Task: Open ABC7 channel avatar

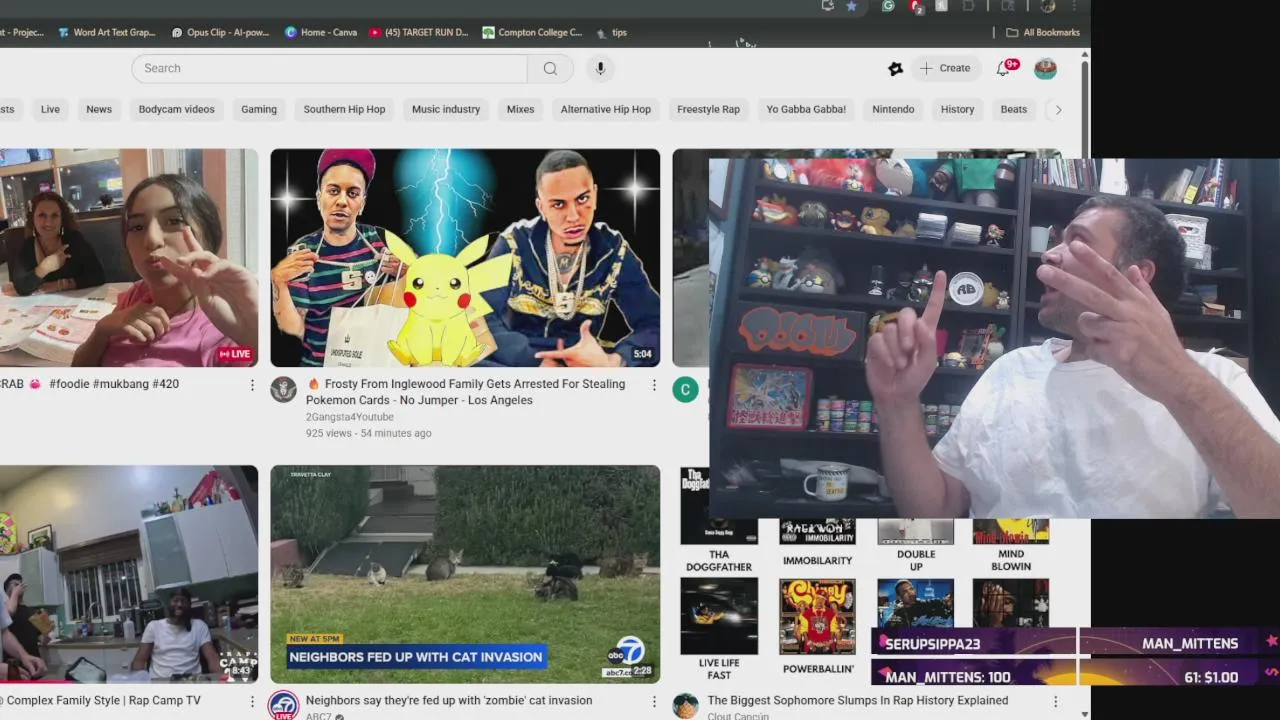Action: (283, 704)
